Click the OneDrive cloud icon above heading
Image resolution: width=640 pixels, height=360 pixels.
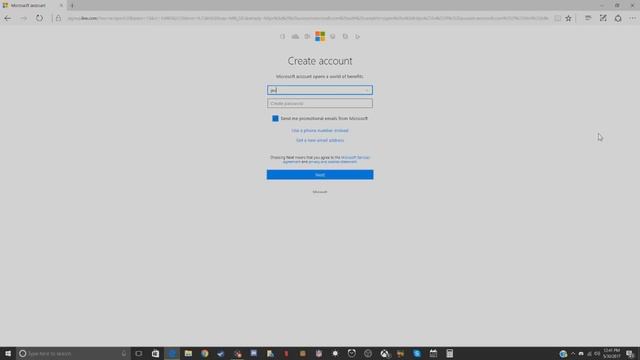point(295,36)
